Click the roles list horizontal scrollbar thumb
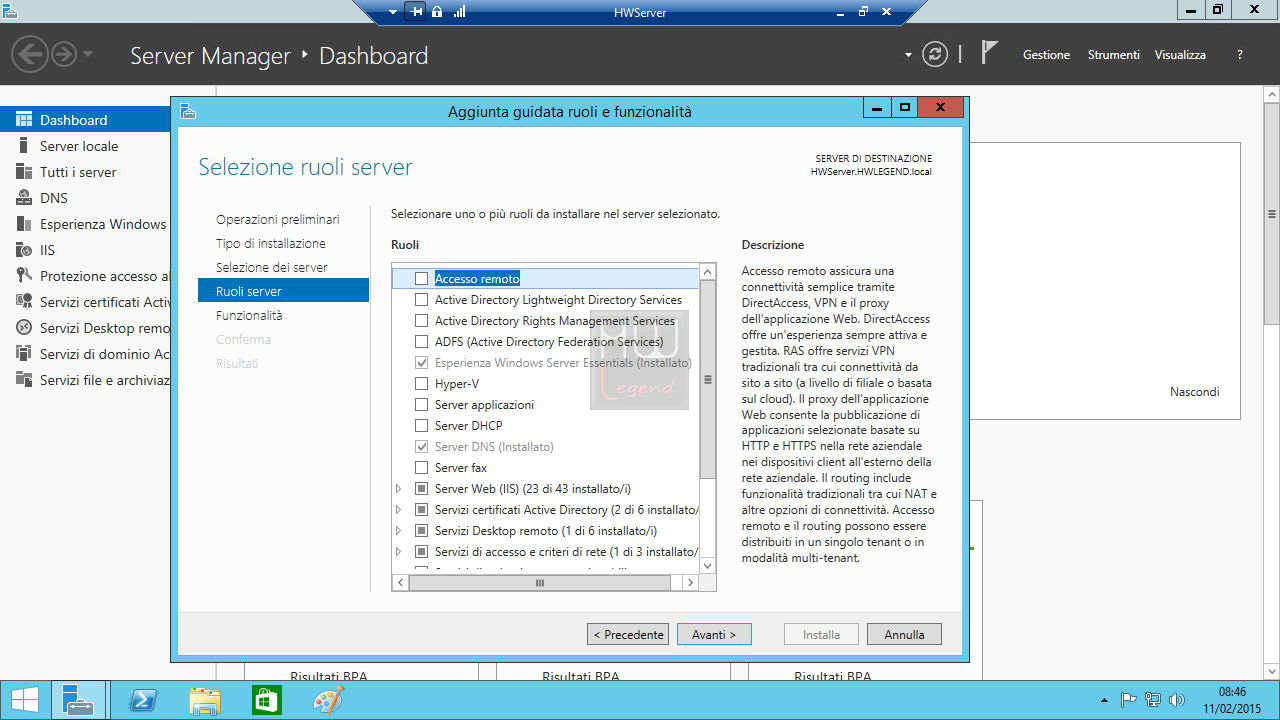The image size is (1280, 720). (539, 582)
